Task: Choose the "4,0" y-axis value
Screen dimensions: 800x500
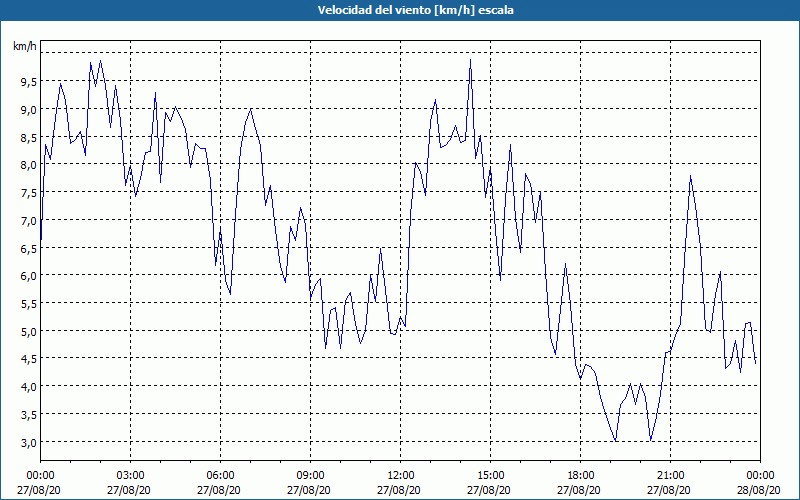Action: 29,387
